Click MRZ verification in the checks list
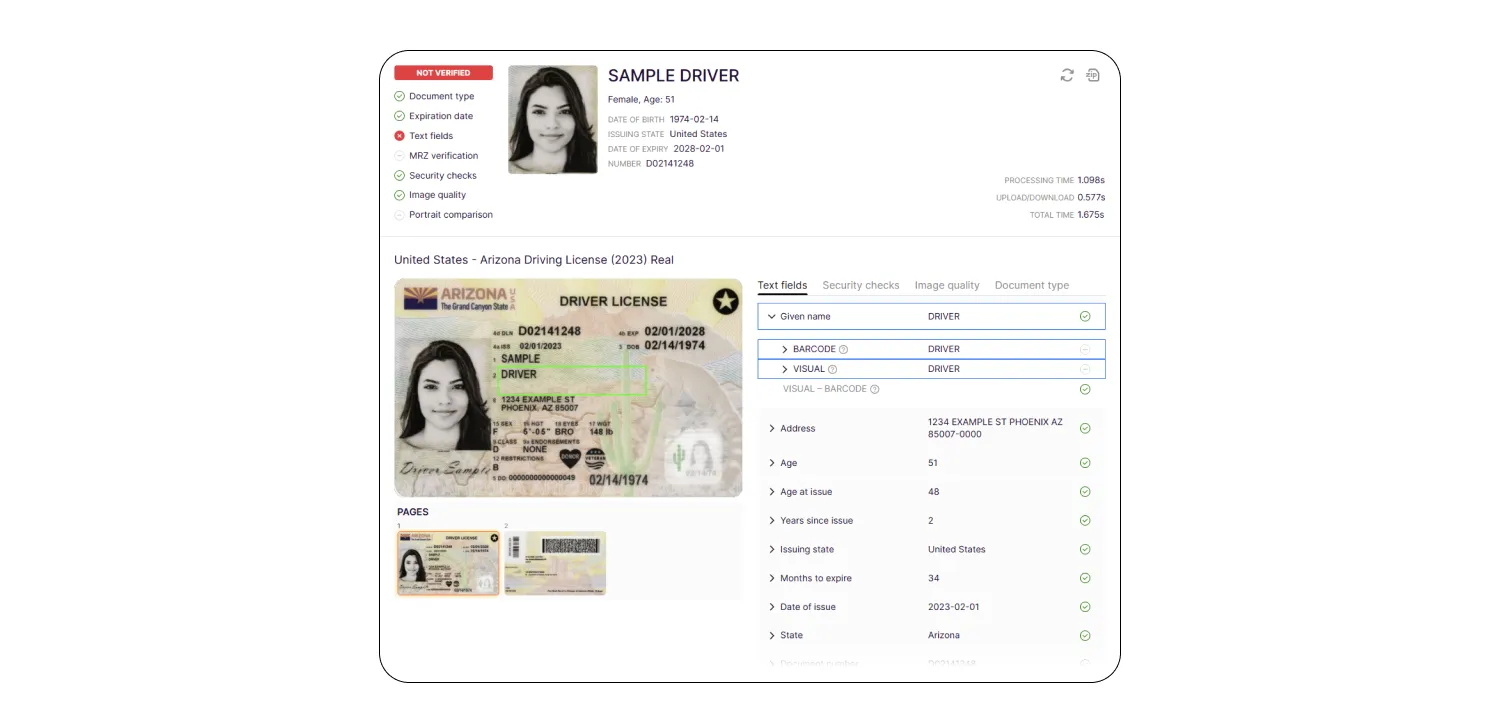 [x=443, y=156]
